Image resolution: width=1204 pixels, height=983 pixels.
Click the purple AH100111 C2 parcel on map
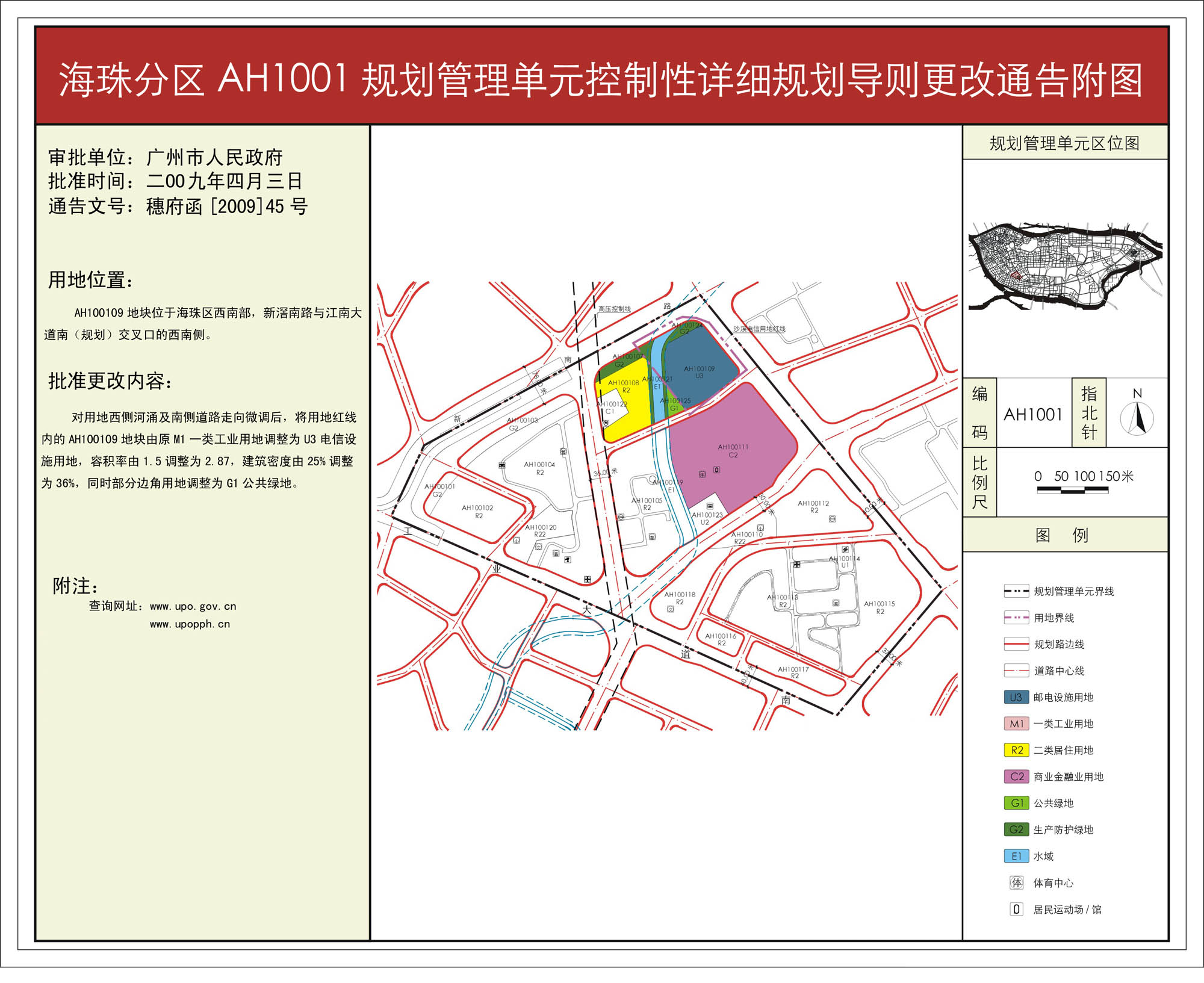(733, 451)
